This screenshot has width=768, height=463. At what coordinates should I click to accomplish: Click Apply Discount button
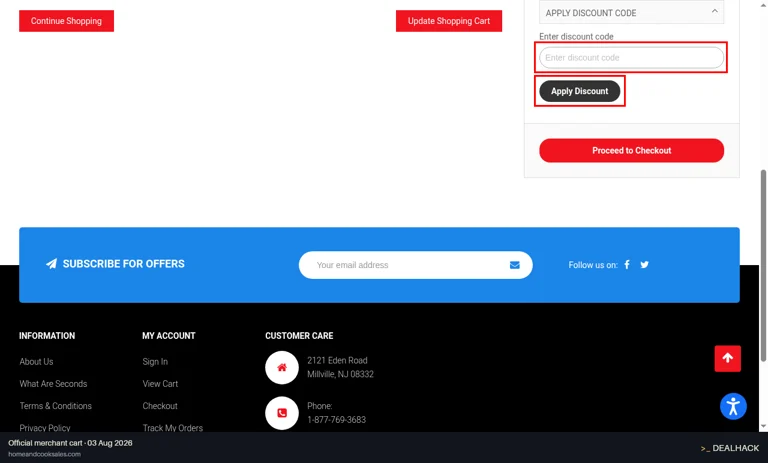579,91
